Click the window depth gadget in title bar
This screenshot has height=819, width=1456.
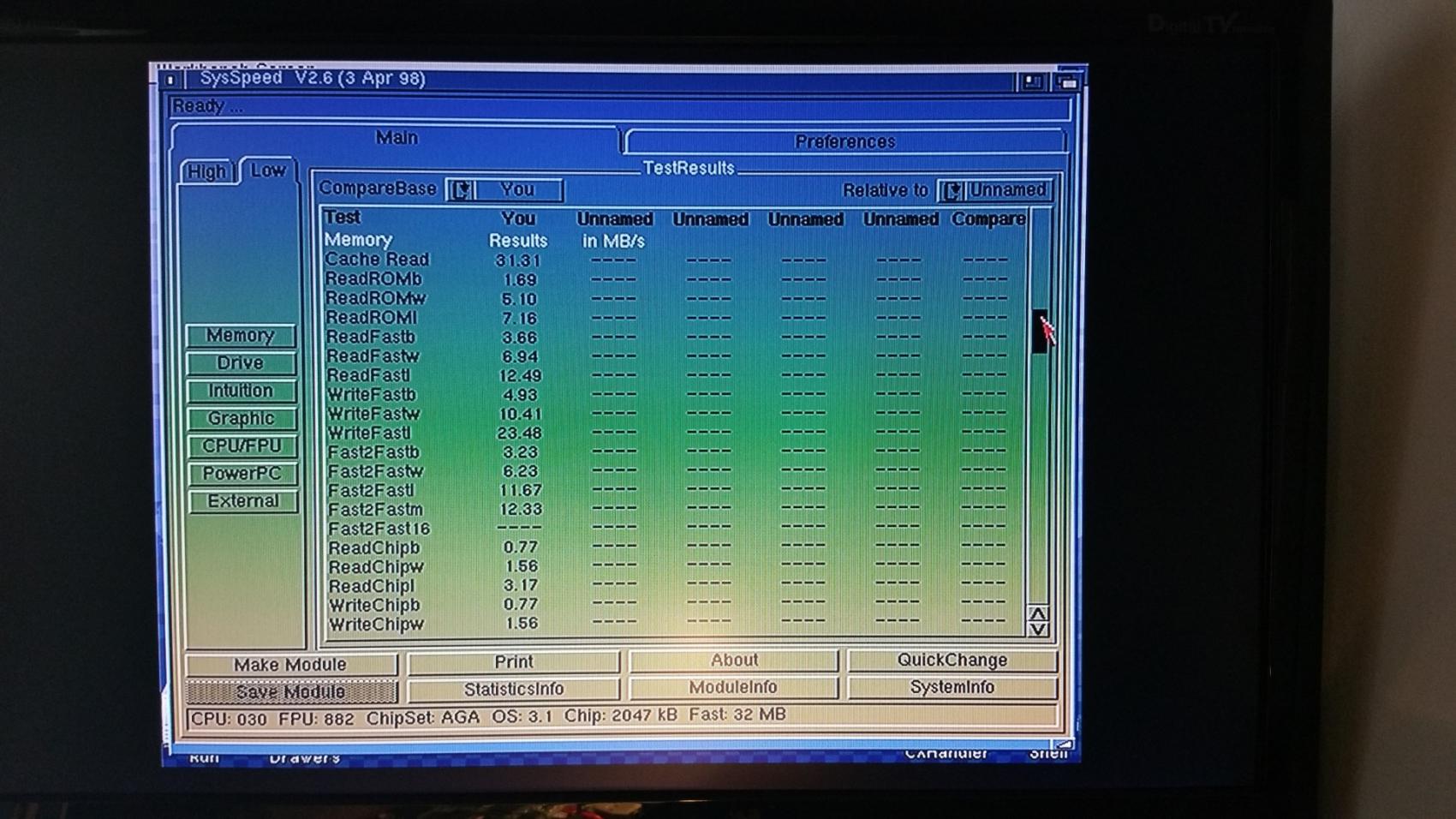point(1067,82)
